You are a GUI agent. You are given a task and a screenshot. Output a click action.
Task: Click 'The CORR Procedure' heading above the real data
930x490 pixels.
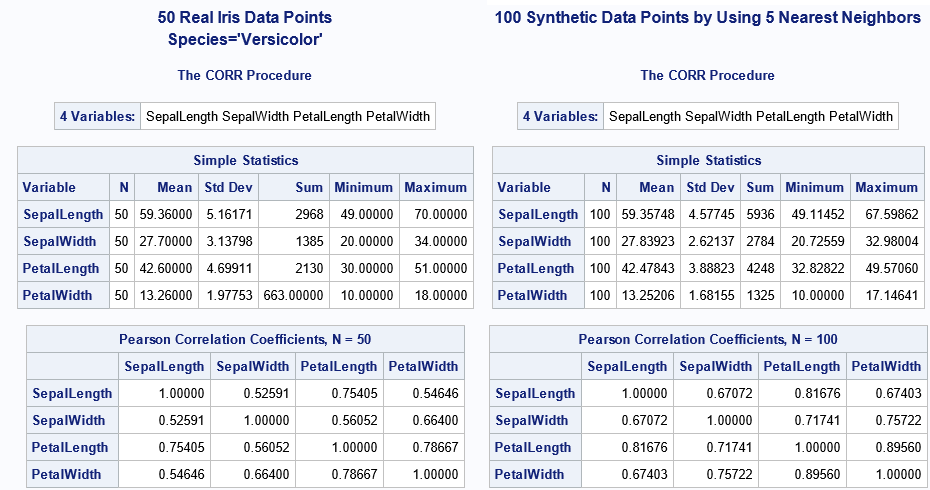[245, 75]
